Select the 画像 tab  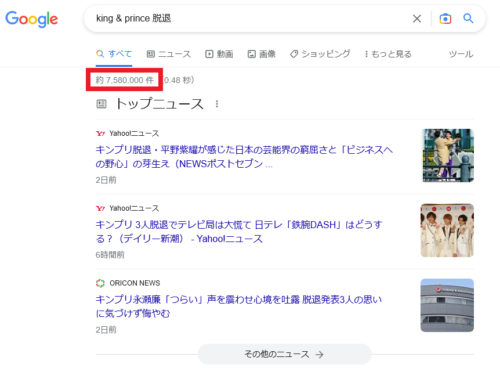tap(261, 54)
